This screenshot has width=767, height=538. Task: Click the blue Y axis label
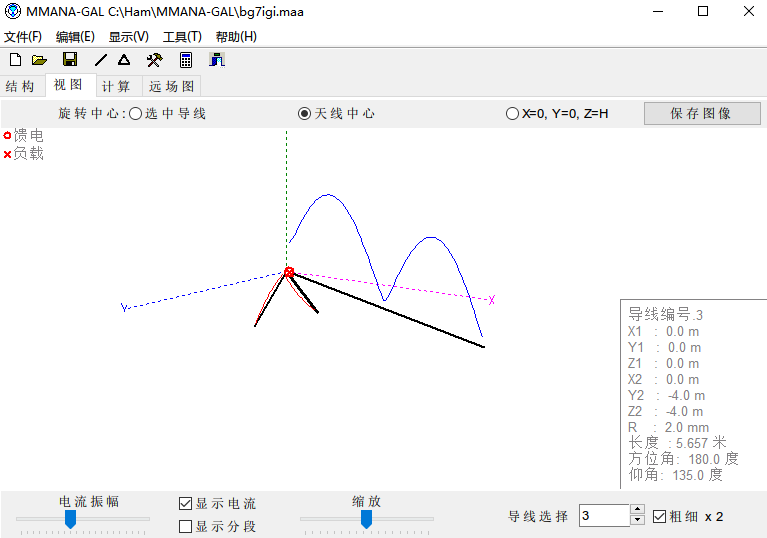(x=124, y=307)
